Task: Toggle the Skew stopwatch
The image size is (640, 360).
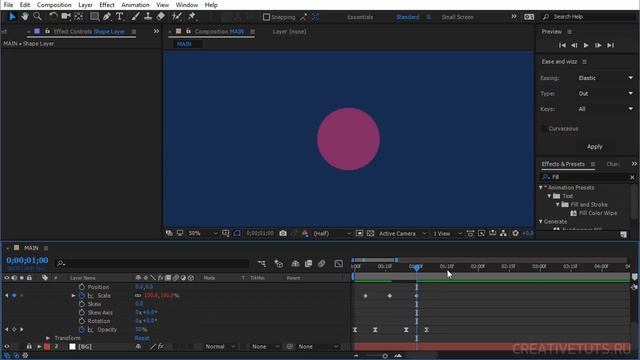Action: click(x=82, y=304)
